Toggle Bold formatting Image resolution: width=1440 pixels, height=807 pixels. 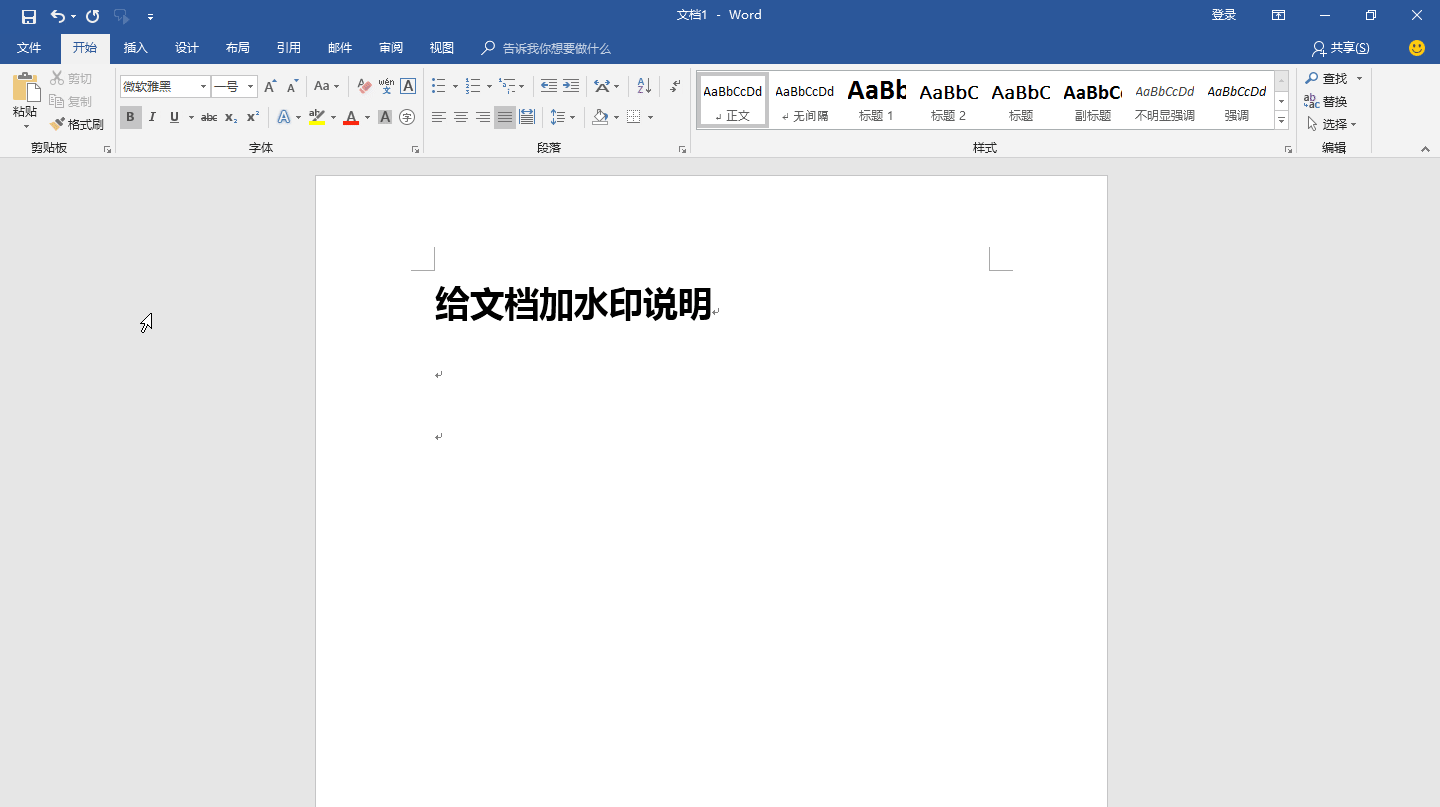tap(130, 117)
